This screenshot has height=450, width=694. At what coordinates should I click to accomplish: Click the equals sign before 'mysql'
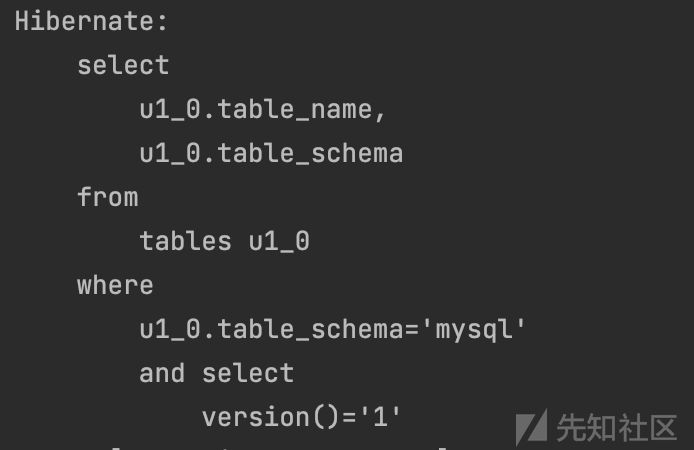(412, 331)
